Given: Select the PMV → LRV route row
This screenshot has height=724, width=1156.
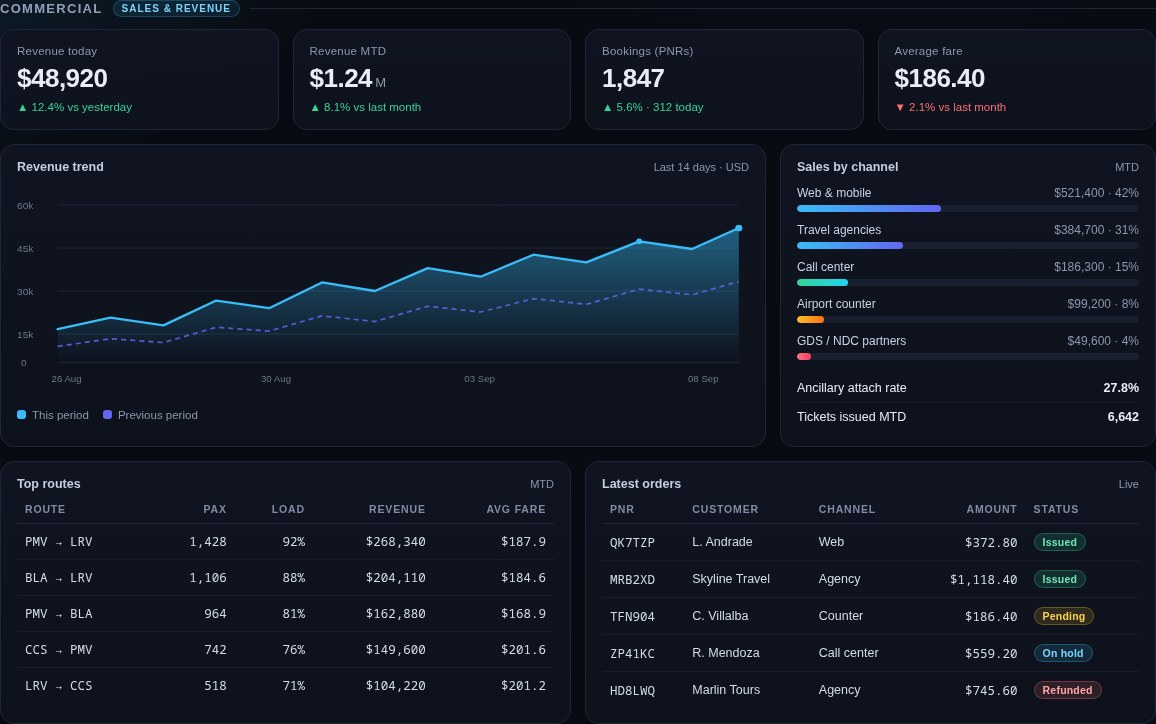Looking at the screenshot, I should pyautogui.click(x=285, y=542).
